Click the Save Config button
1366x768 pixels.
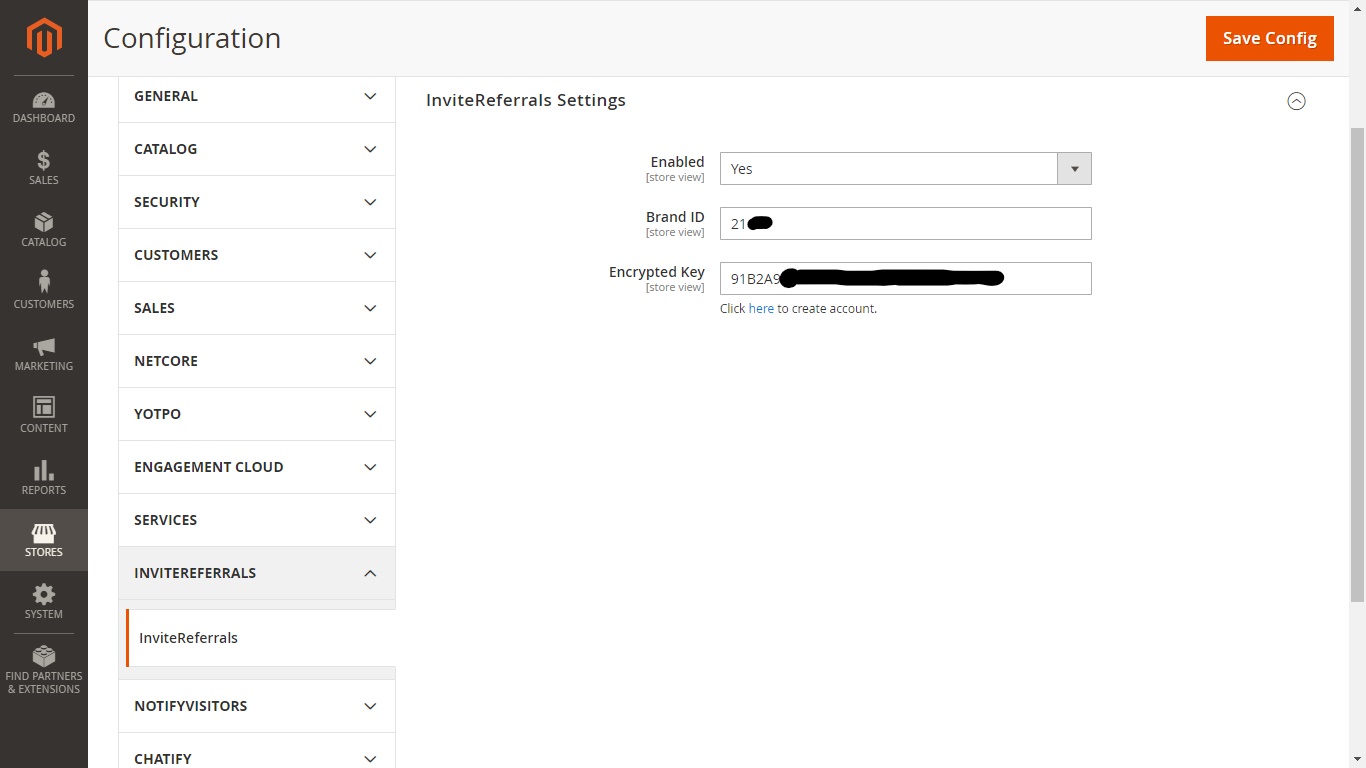click(x=1270, y=38)
